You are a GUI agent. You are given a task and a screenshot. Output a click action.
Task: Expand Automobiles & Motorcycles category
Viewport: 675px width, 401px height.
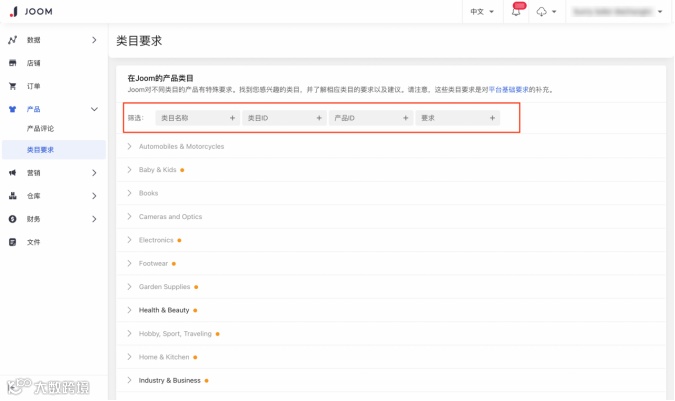[x=130, y=146]
